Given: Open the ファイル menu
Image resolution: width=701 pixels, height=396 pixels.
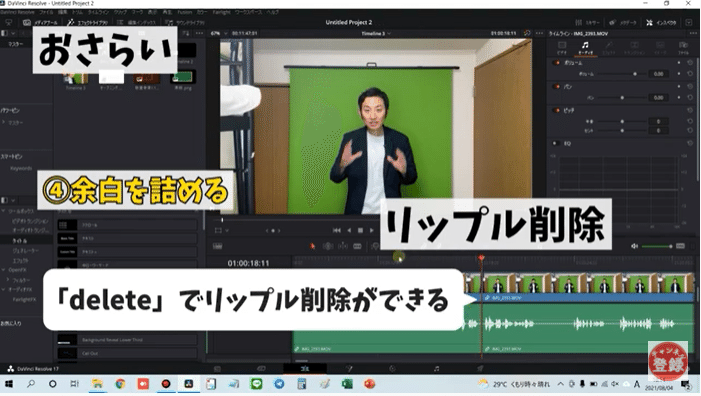Looking at the screenshot, I should point(46,12).
